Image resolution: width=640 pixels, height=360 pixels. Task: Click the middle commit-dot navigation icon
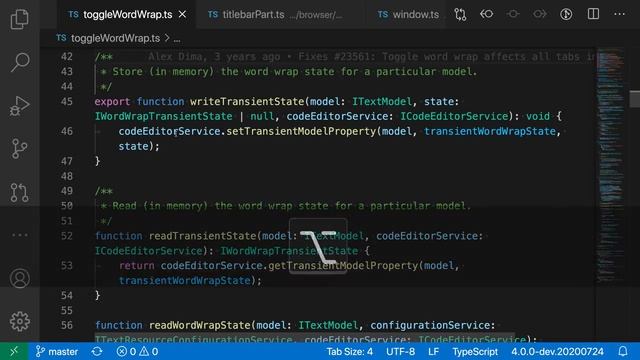click(513, 14)
